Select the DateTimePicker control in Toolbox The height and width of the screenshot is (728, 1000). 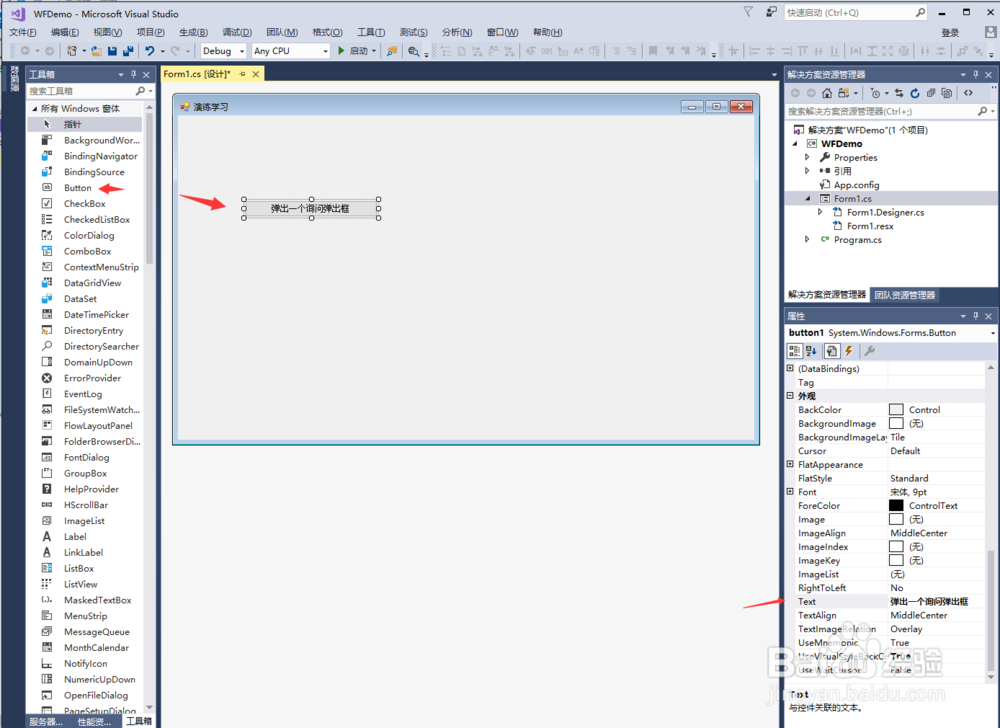[x=96, y=315]
